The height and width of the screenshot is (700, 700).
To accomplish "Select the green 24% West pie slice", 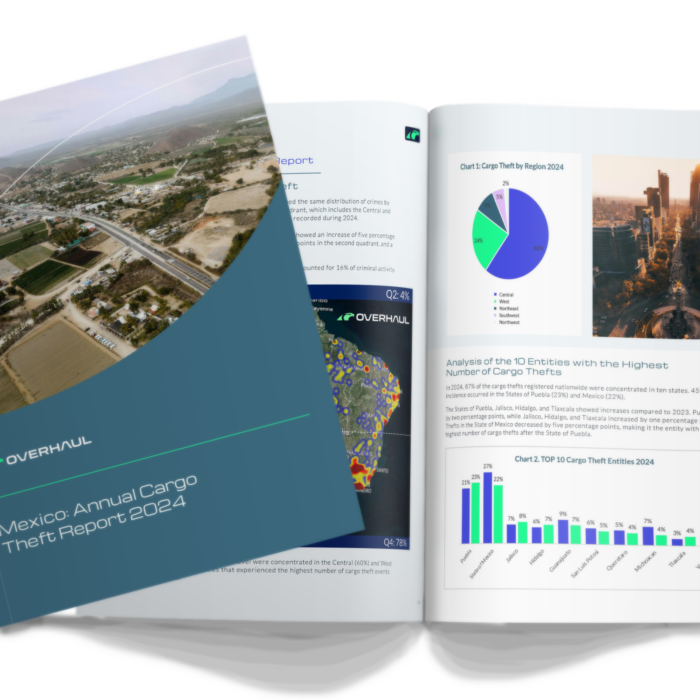I will coord(487,240).
